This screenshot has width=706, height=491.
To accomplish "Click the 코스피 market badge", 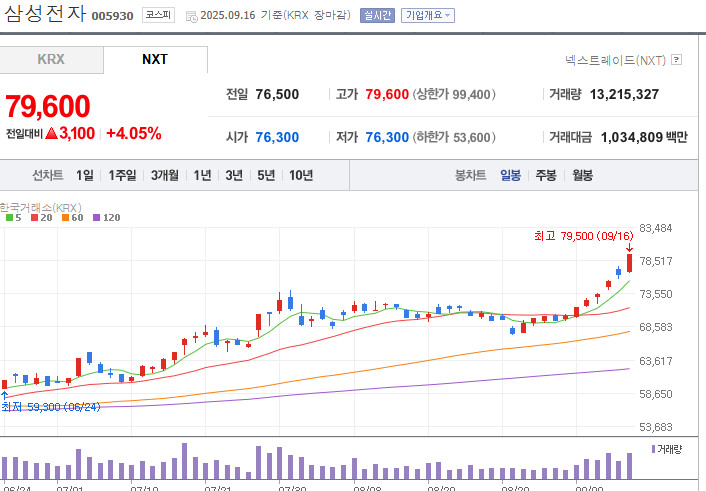I will [158, 15].
